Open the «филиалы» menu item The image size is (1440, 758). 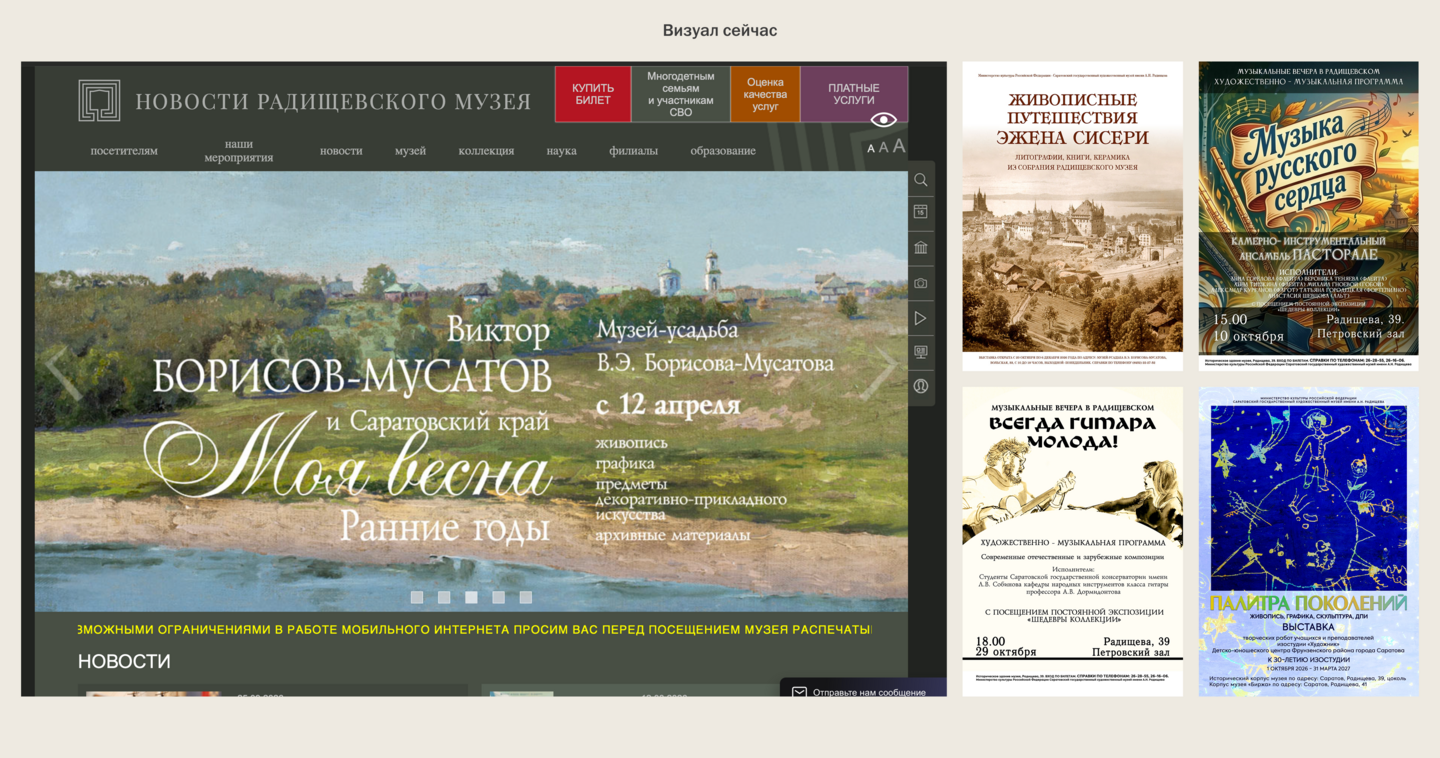633,151
